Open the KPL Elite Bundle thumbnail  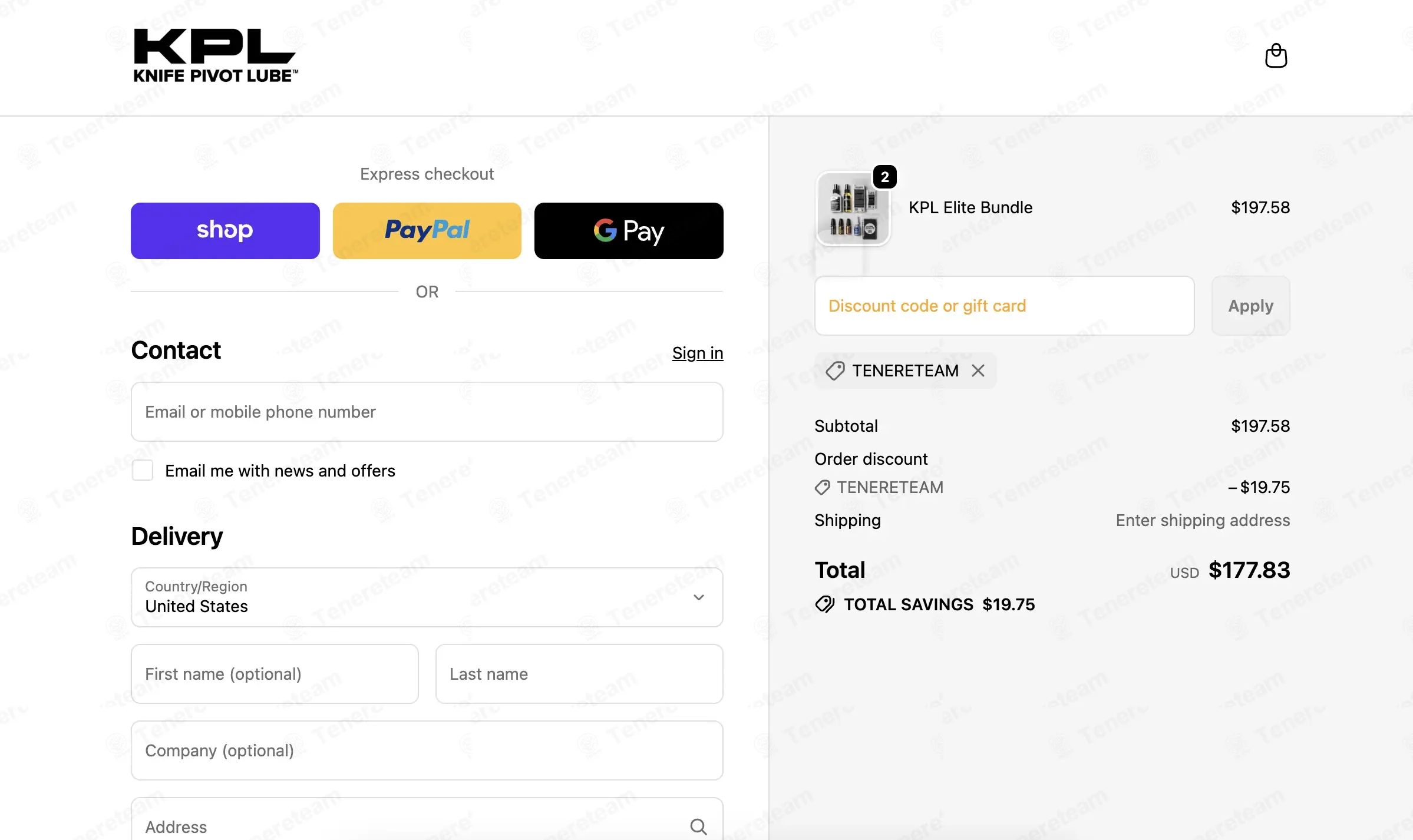click(853, 209)
